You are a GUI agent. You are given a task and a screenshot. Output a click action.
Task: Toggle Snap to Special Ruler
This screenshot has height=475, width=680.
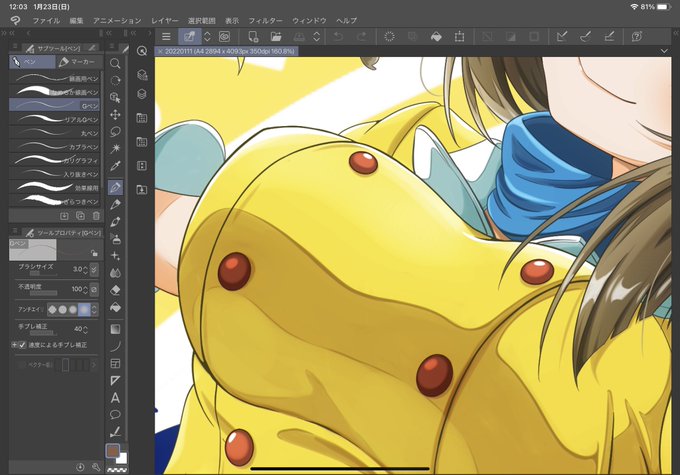(x=585, y=36)
